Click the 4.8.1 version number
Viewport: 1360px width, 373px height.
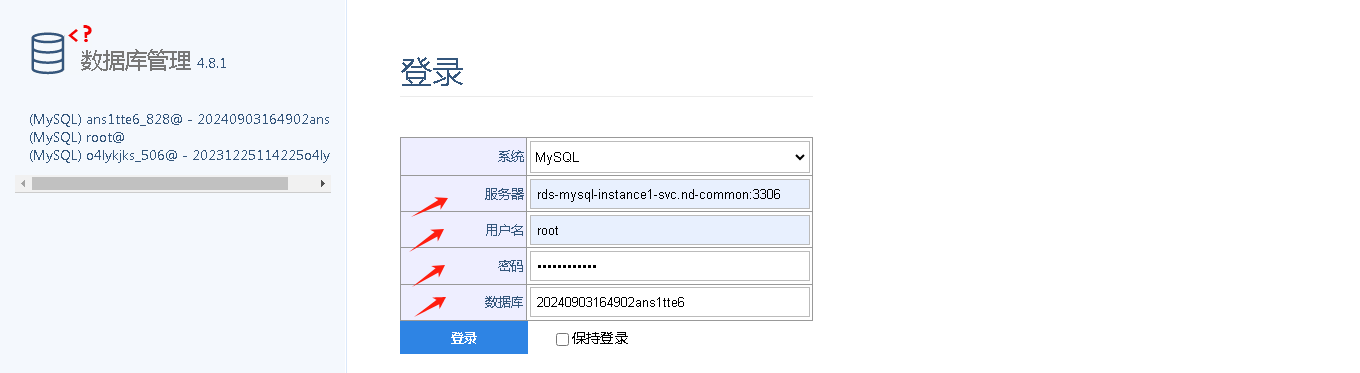(212, 64)
